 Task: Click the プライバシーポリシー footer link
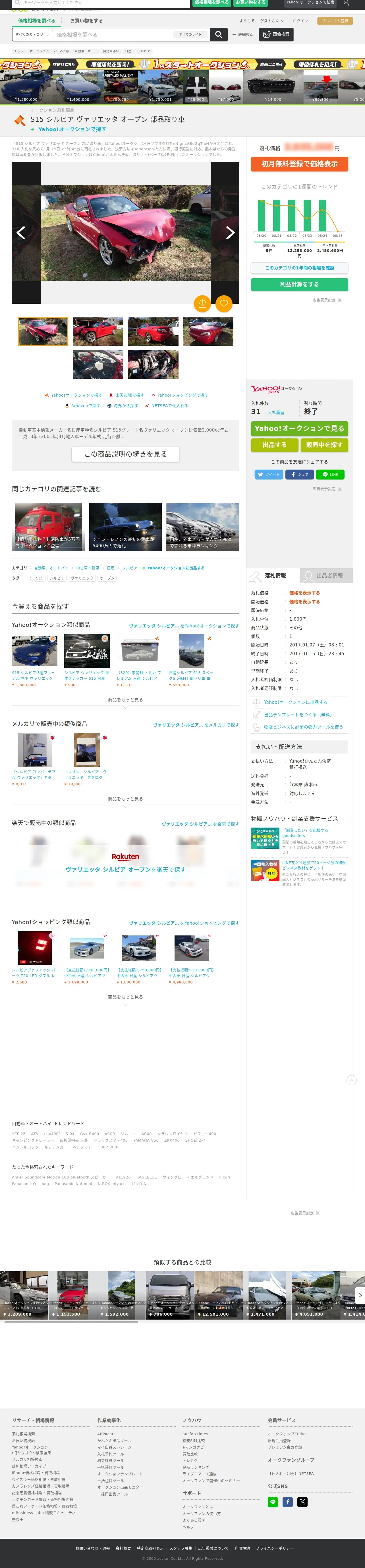tap(274, 1548)
